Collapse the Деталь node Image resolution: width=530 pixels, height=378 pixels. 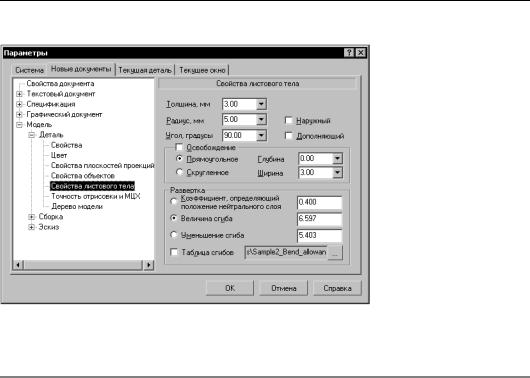click(32, 135)
